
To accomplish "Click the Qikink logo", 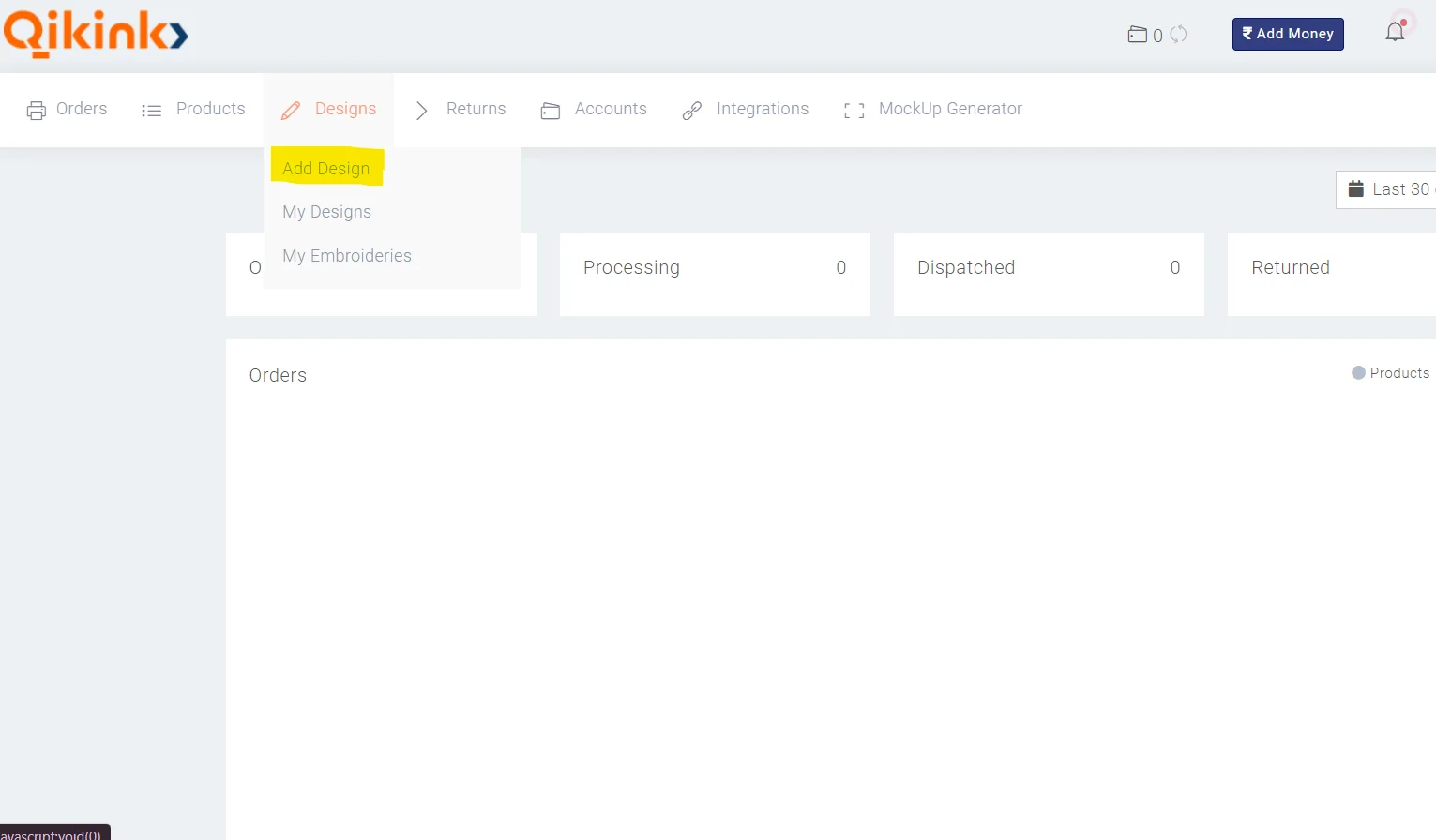I will [x=96, y=34].
